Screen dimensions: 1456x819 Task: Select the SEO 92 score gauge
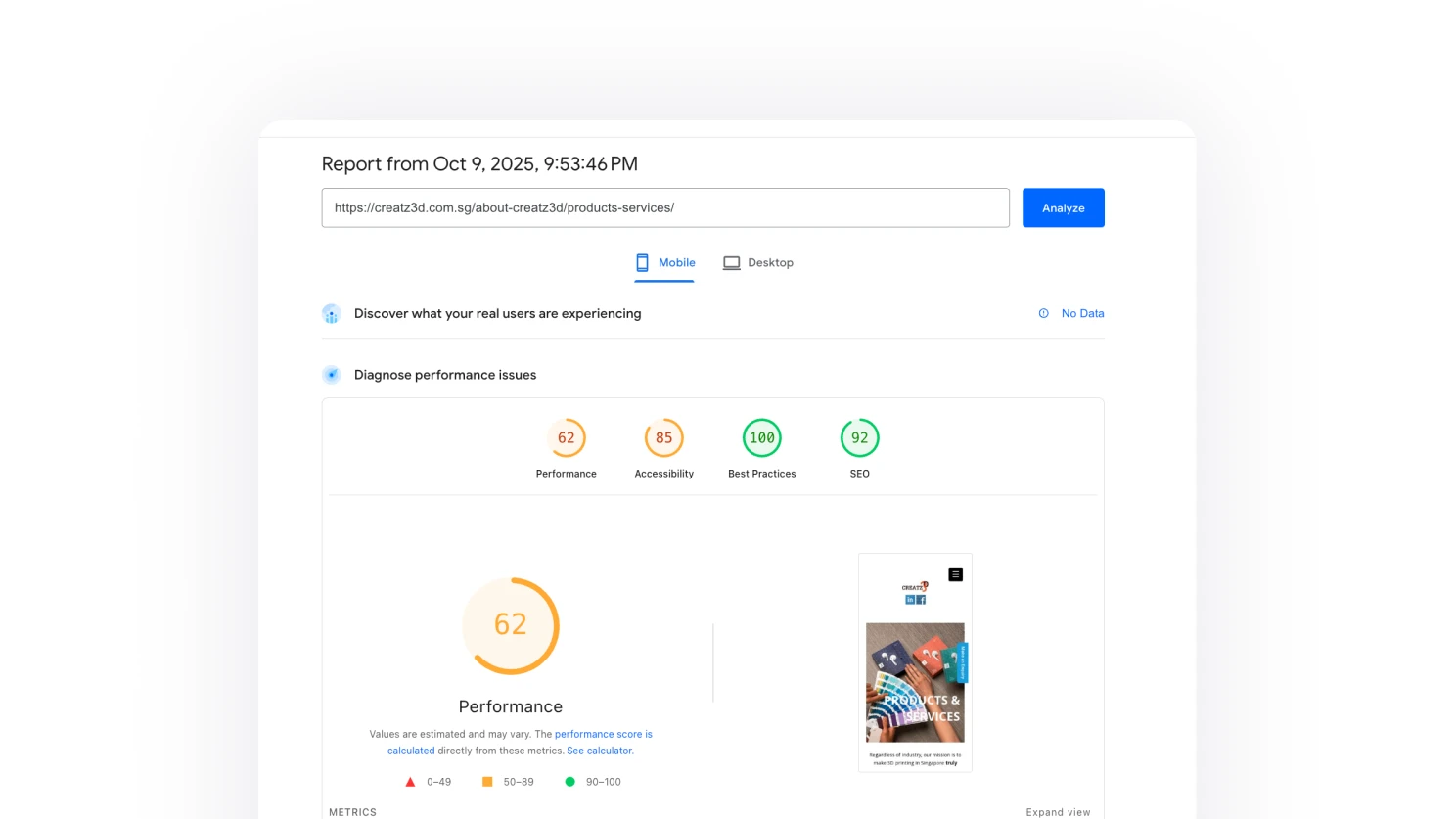point(859,437)
